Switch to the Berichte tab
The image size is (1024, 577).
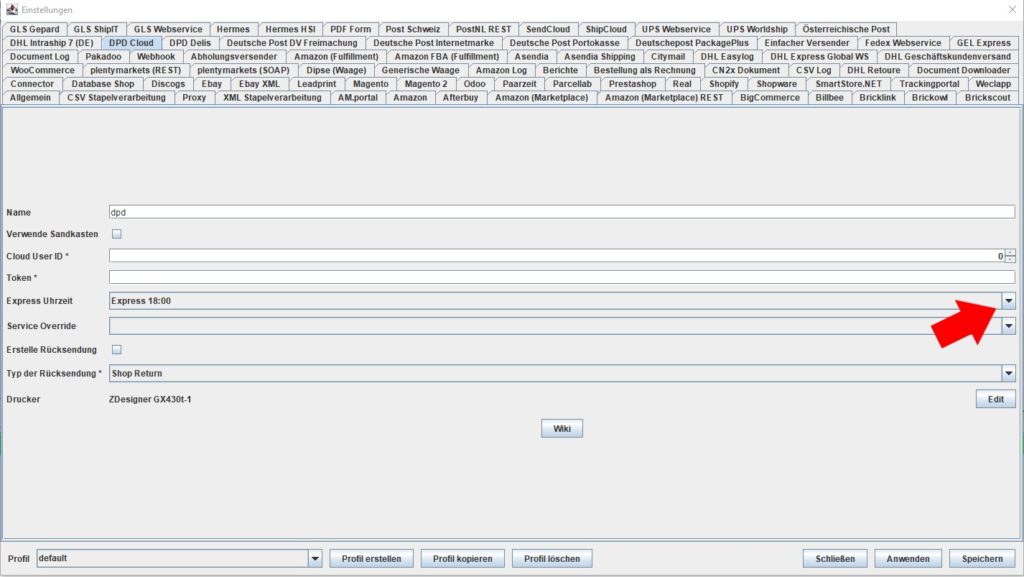(560, 70)
